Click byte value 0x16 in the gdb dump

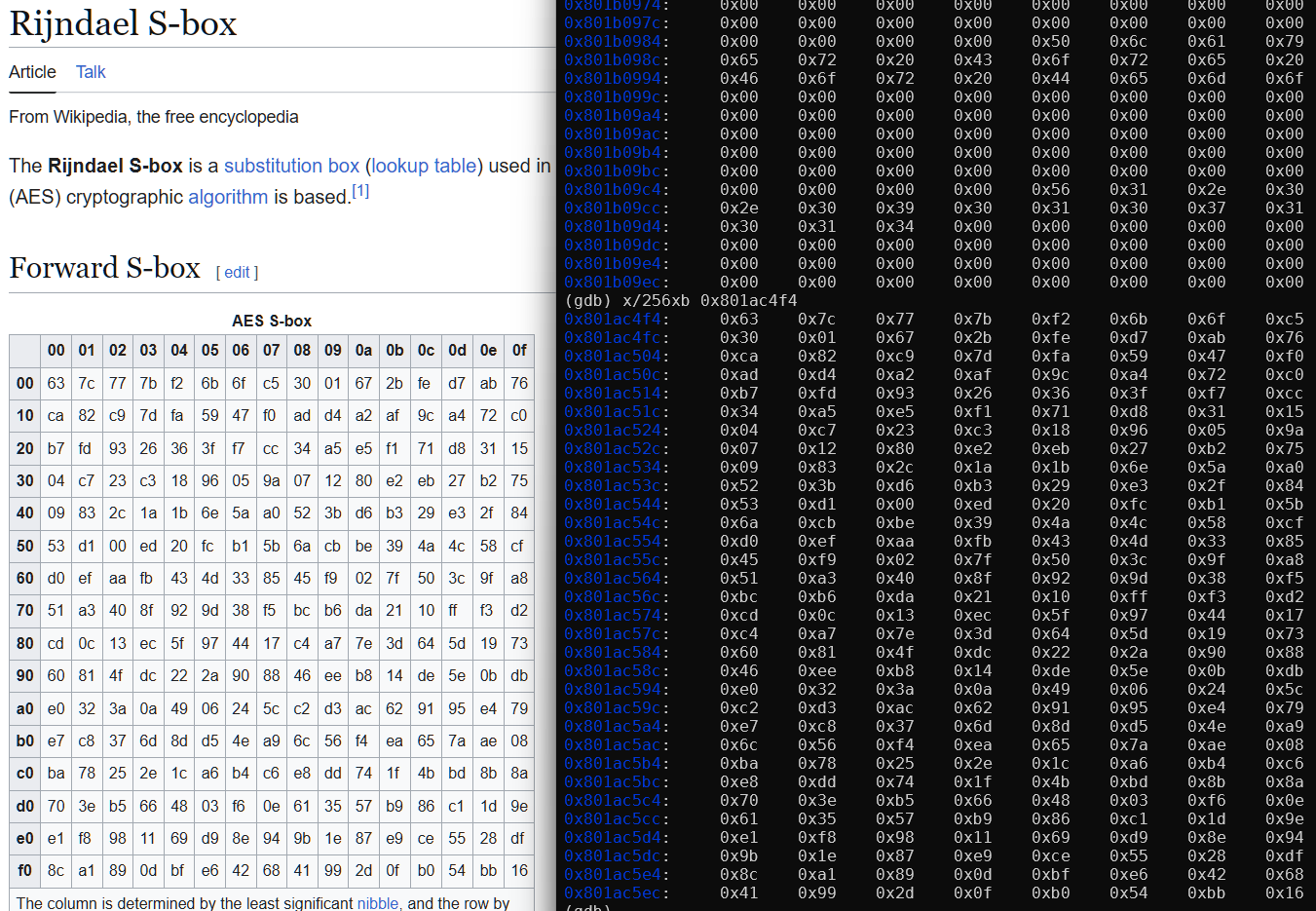pyautogui.click(x=1285, y=892)
